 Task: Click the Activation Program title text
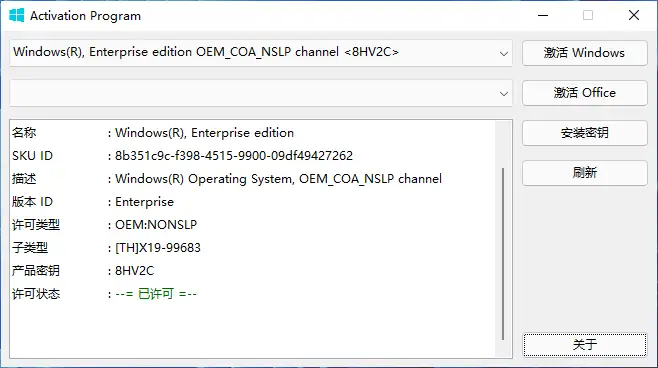pyautogui.click(x=85, y=16)
